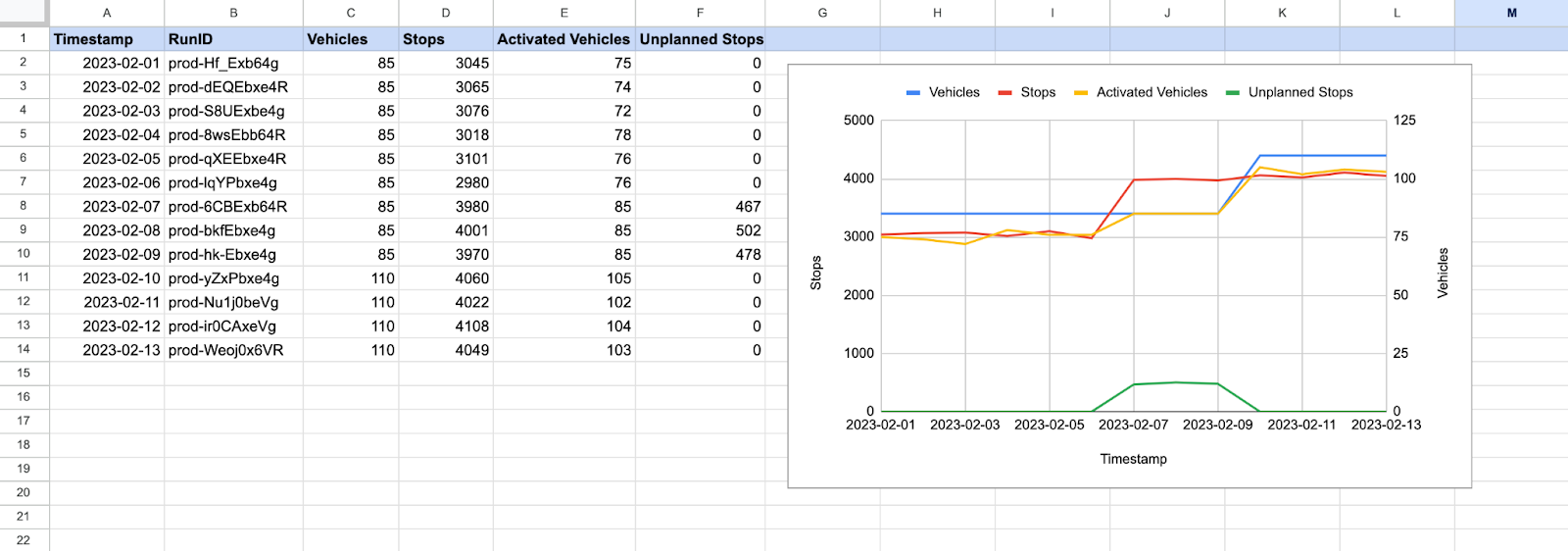Click the RunID header cell

coord(233,39)
